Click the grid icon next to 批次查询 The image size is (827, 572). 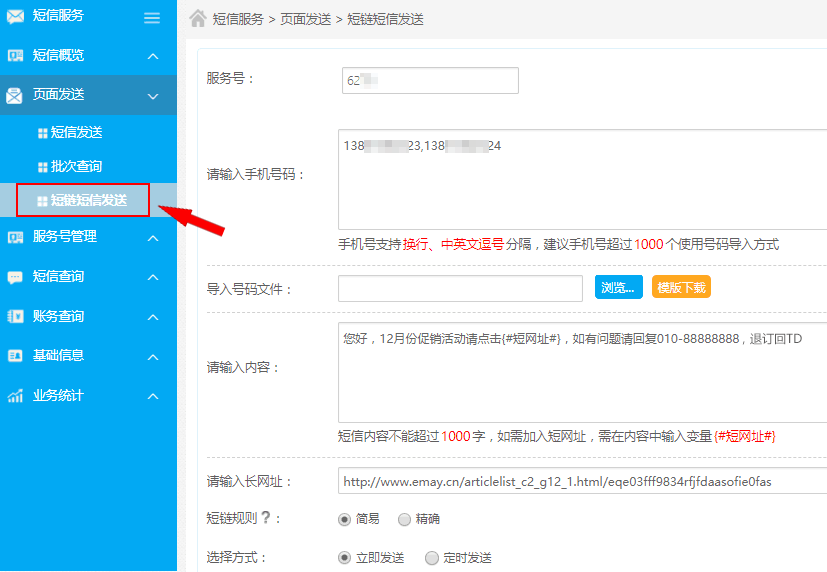point(43,167)
